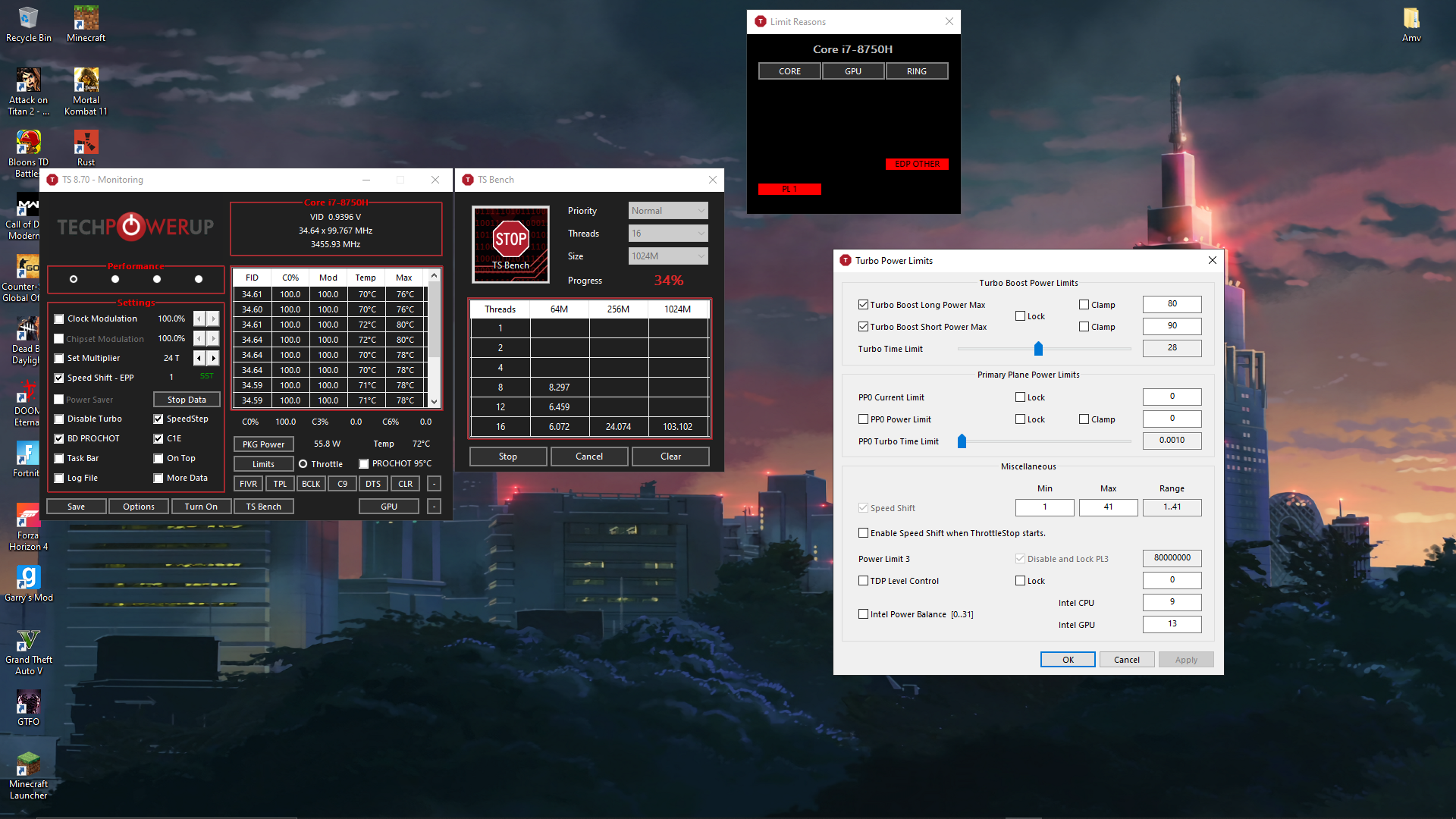Click the TechPowerUp logo in ThrottleStop

136,227
